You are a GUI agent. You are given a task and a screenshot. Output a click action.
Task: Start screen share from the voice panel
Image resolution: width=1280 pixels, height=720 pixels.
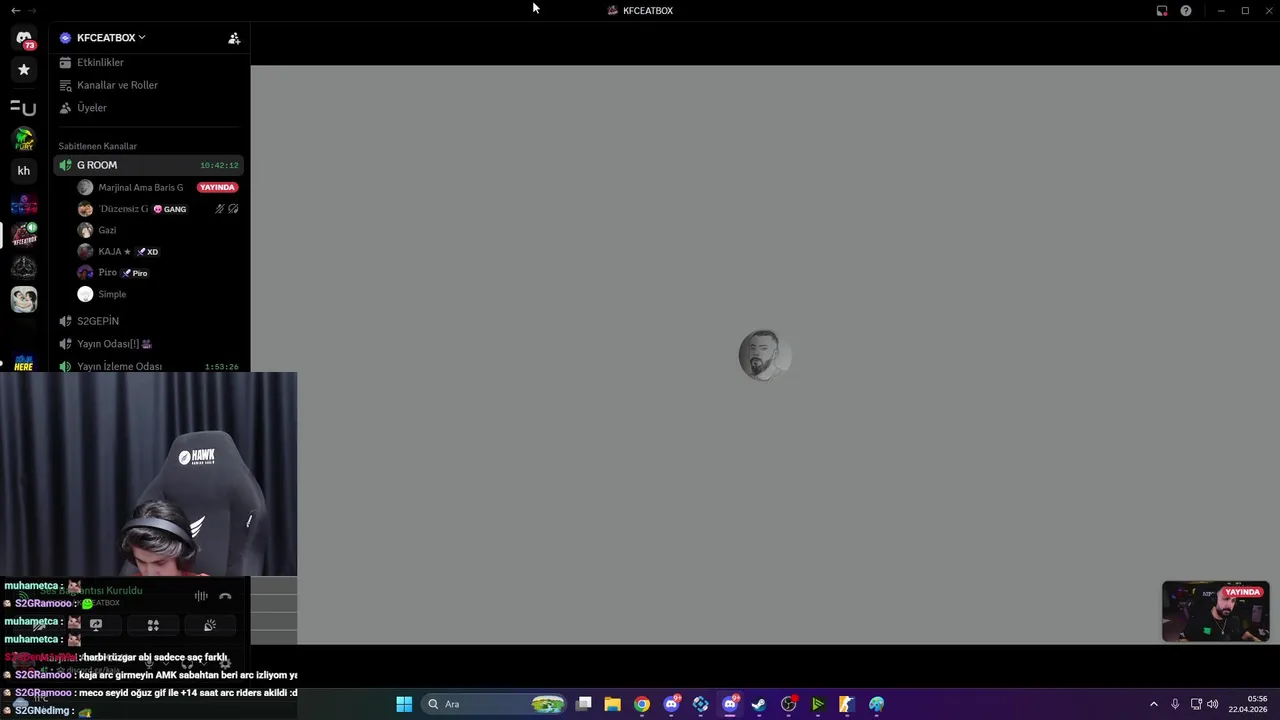(x=96, y=625)
